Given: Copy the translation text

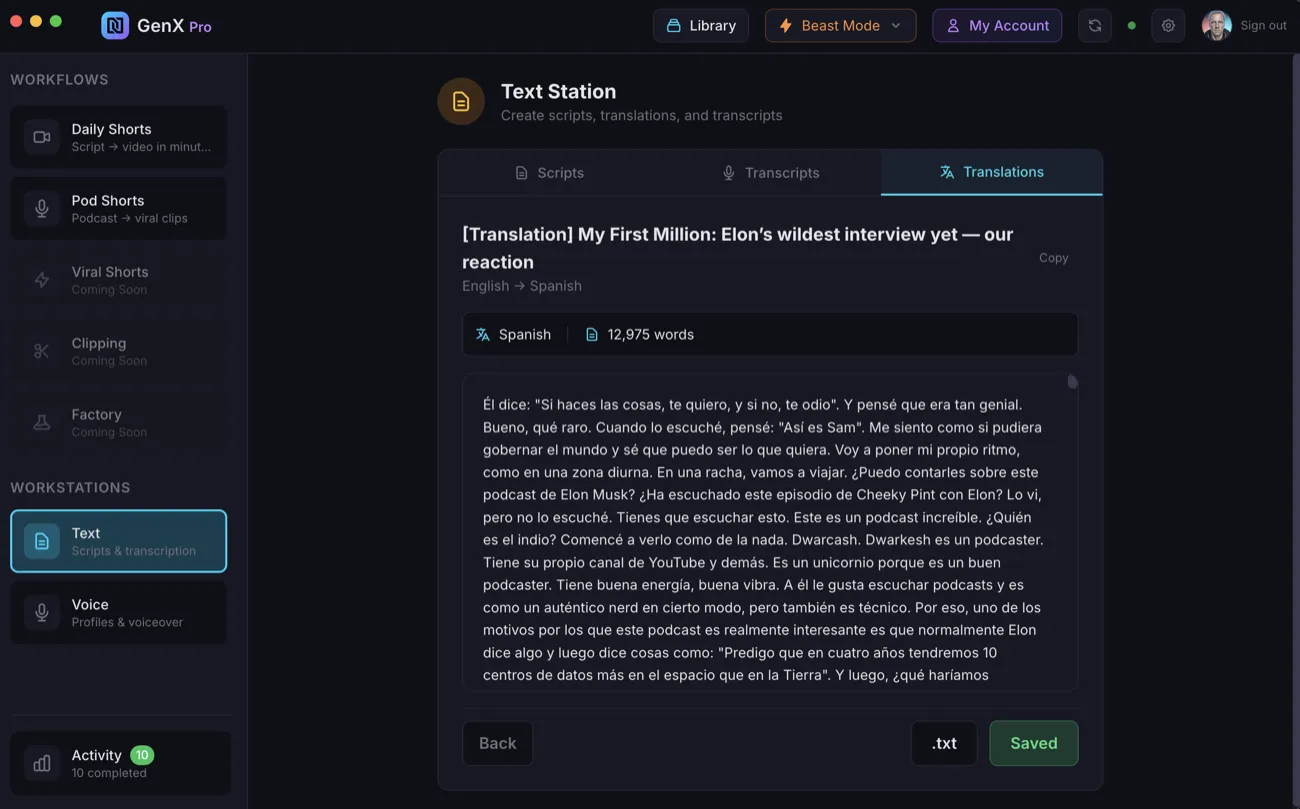Looking at the screenshot, I should [1053, 258].
